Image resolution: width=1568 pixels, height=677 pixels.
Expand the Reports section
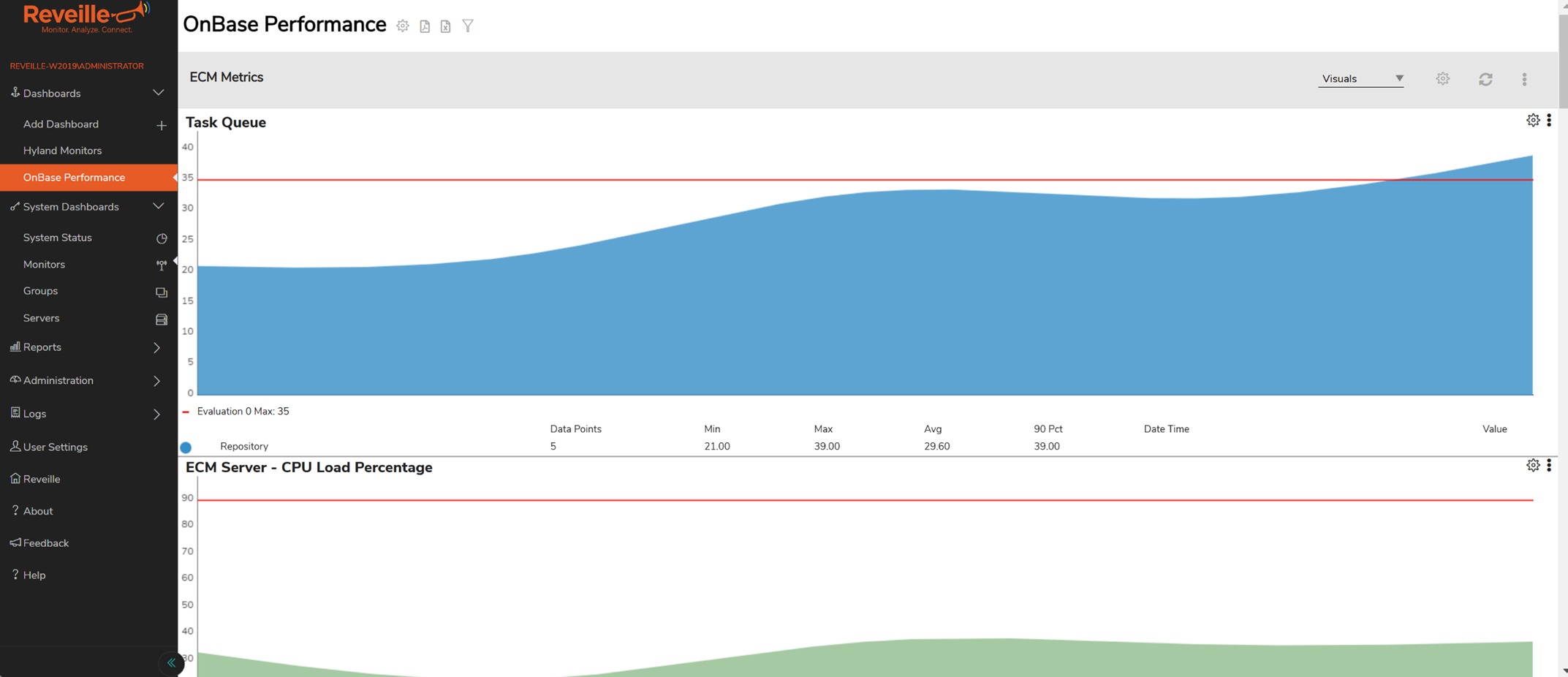tap(157, 347)
